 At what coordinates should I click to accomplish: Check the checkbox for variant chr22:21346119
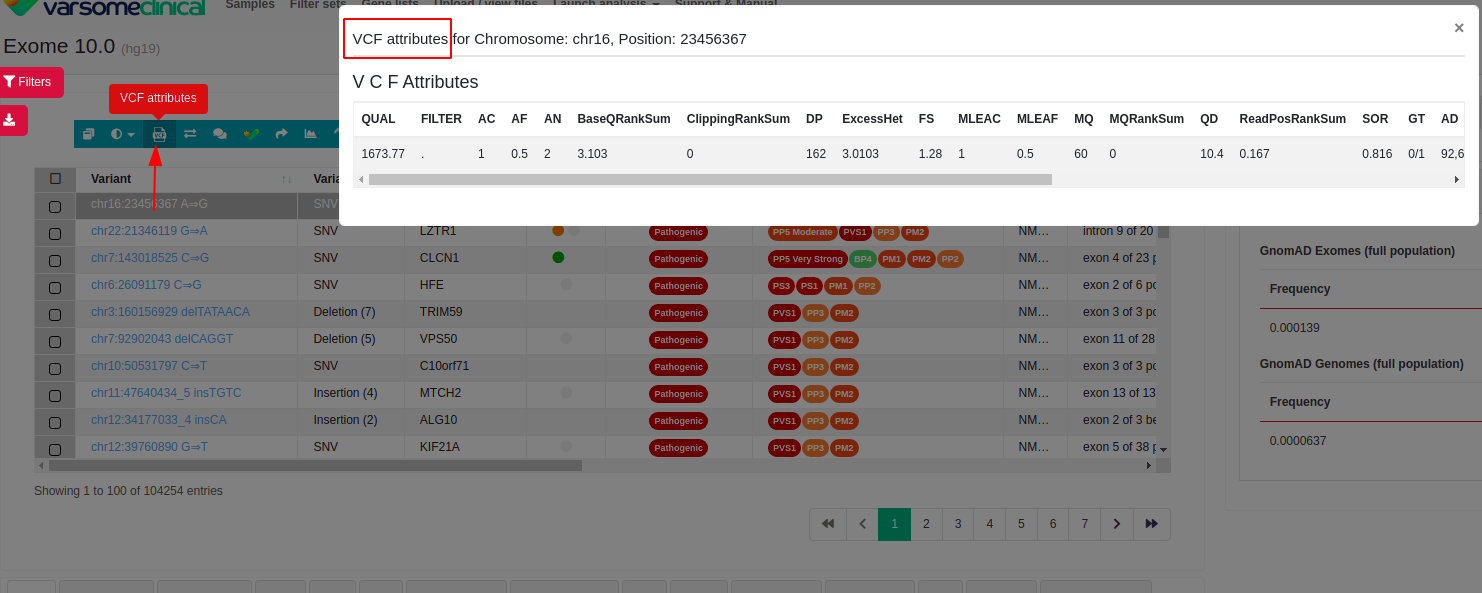pyautogui.click(x=55, y=231)
